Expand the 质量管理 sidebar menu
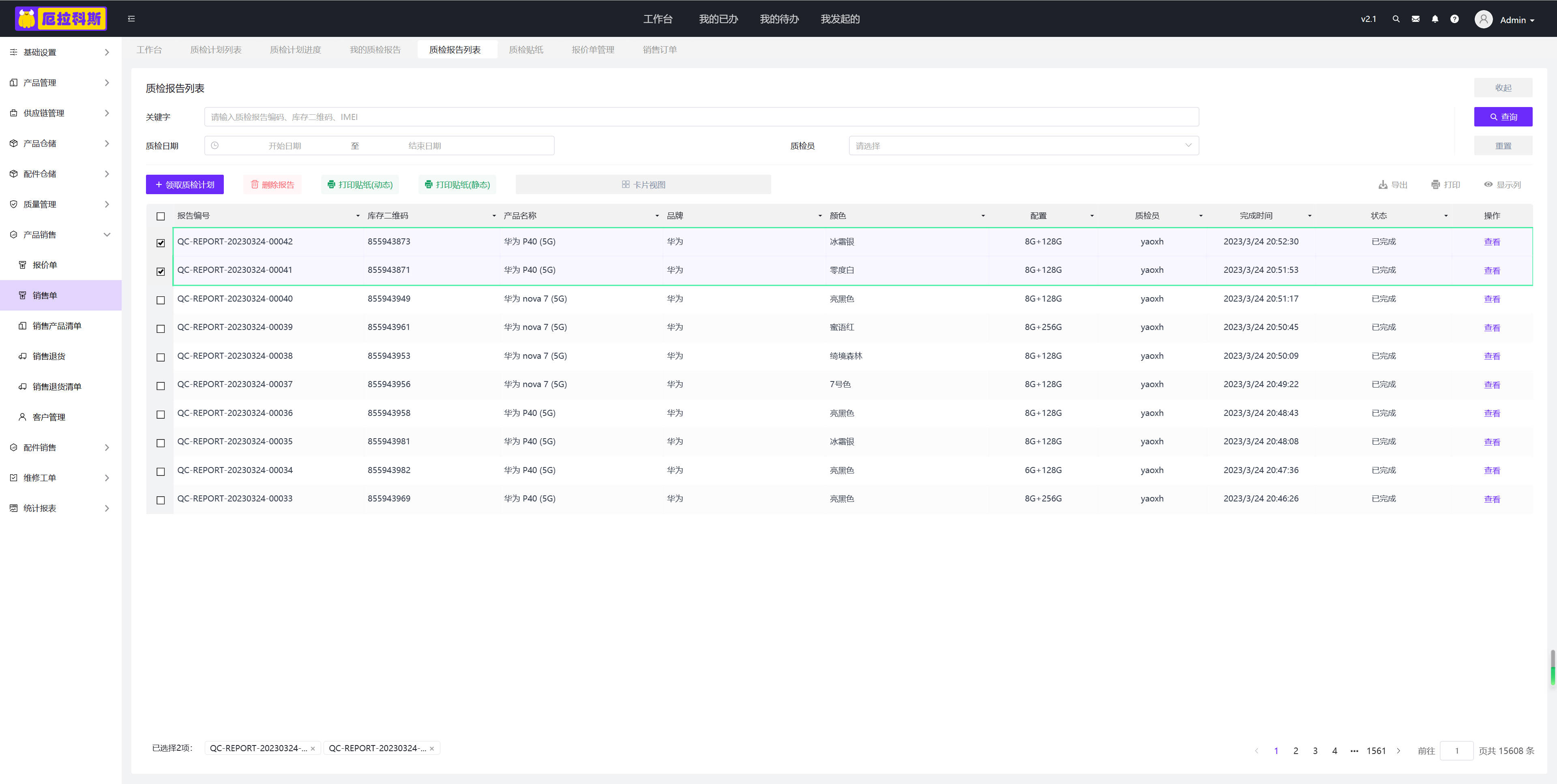 [60, 204]
